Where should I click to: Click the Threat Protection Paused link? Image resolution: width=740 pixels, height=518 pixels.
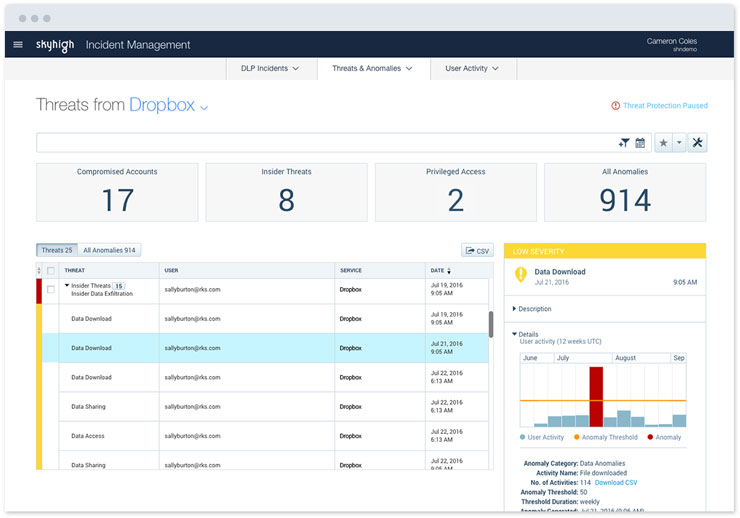tap(665, 106)
